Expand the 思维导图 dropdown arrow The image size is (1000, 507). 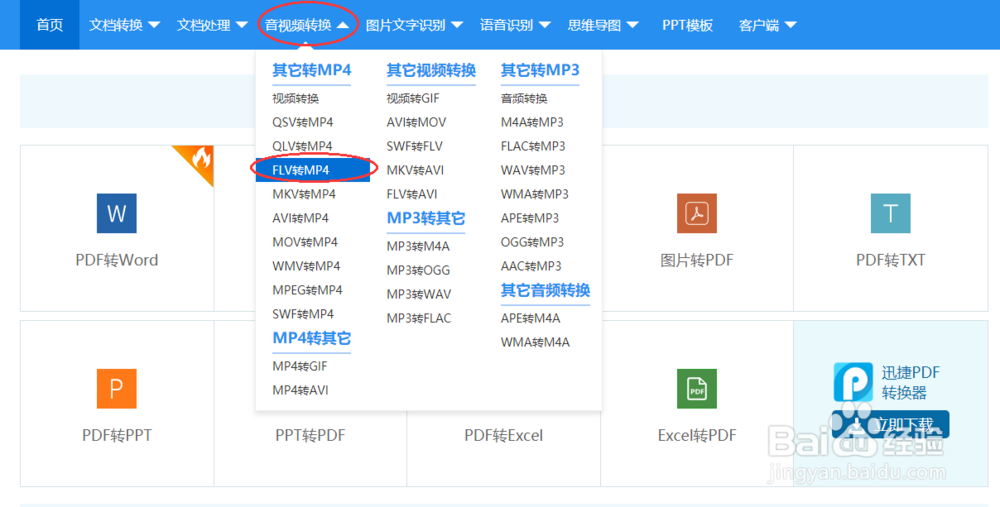633,26
